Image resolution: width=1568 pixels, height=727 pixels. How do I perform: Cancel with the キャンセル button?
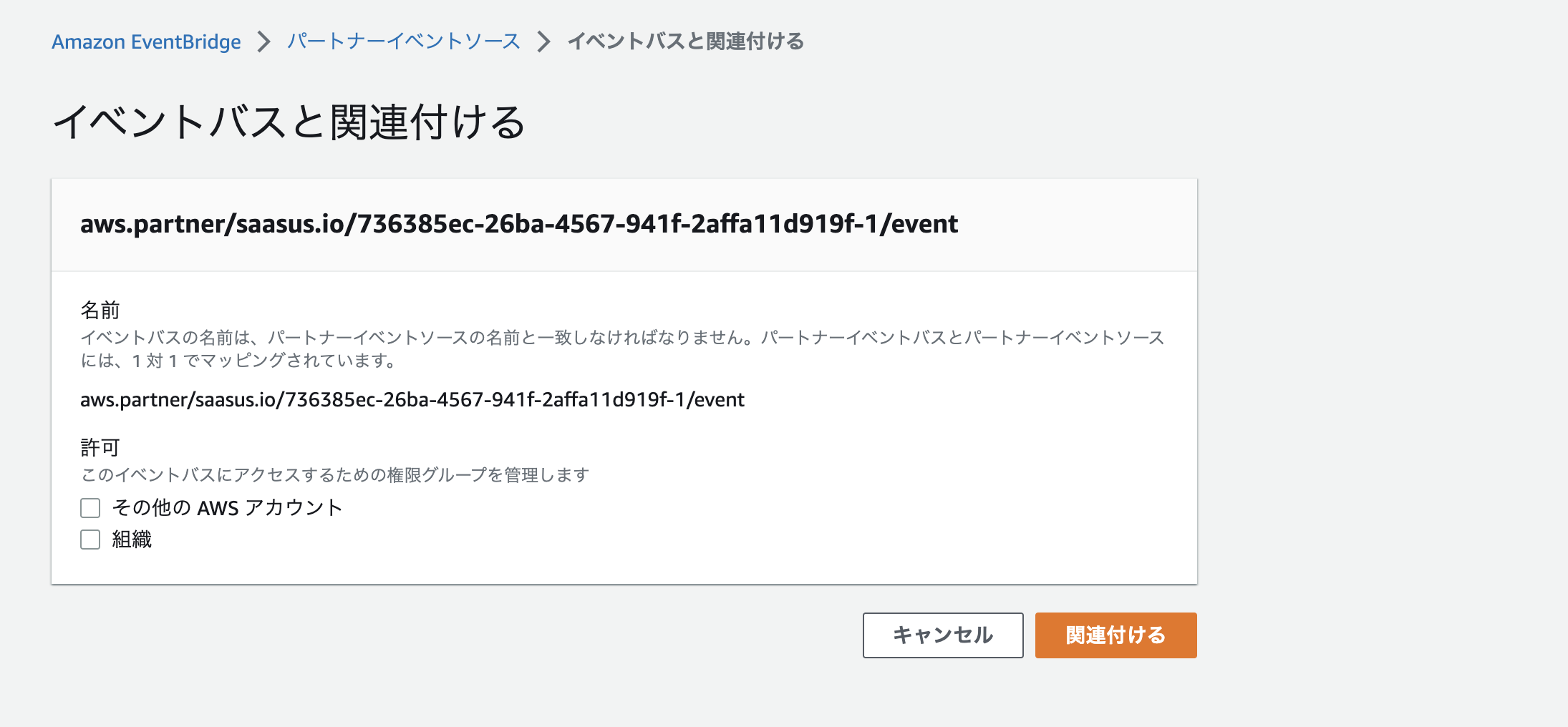tap(943, 635)
